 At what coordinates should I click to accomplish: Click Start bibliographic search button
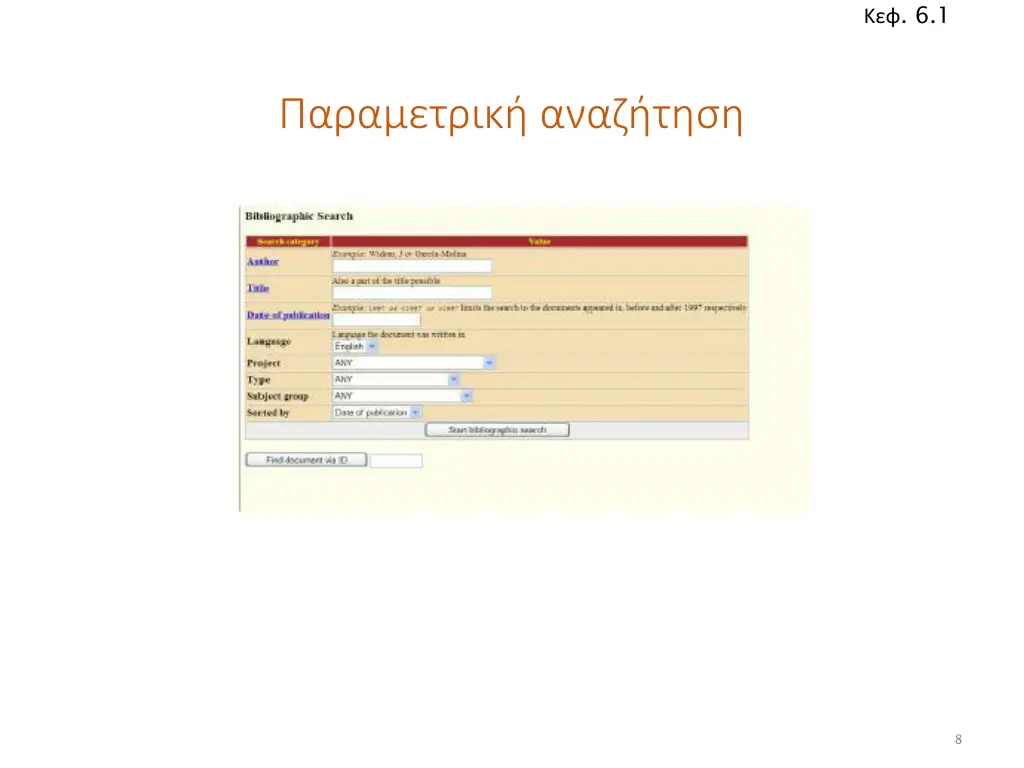497,430
